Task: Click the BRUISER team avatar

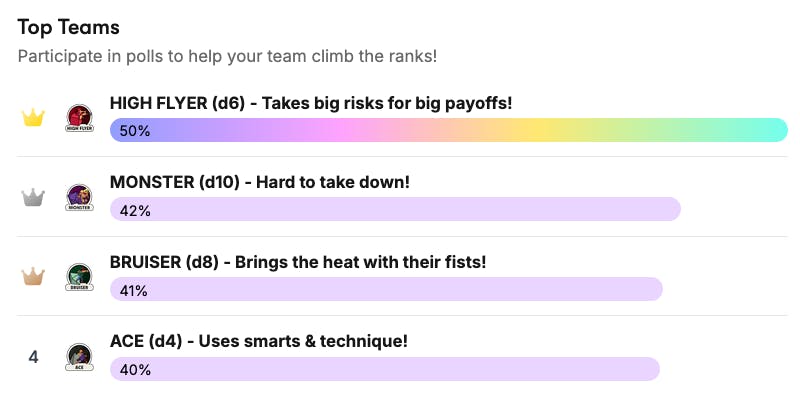Action: tap(79, 276)
